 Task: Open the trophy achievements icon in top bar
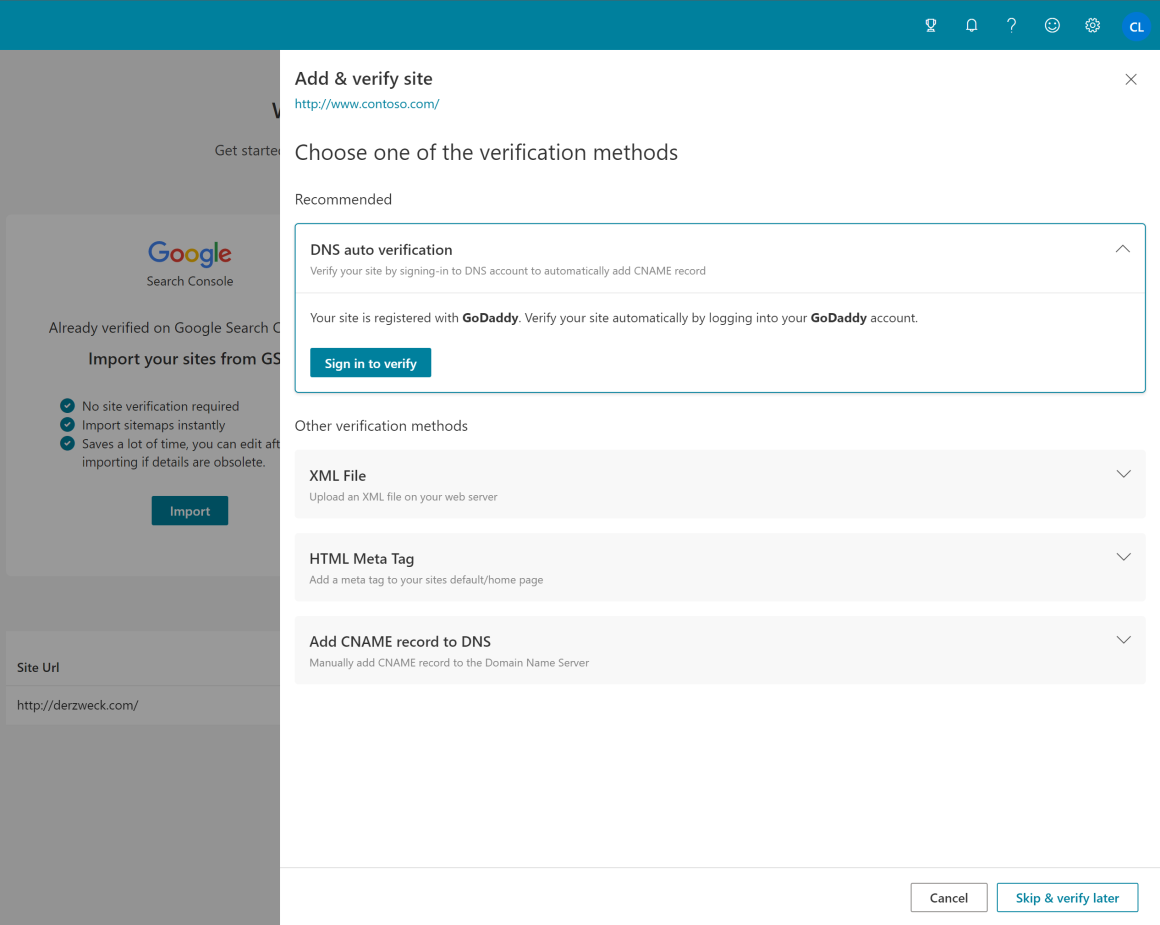click(930, 25)
